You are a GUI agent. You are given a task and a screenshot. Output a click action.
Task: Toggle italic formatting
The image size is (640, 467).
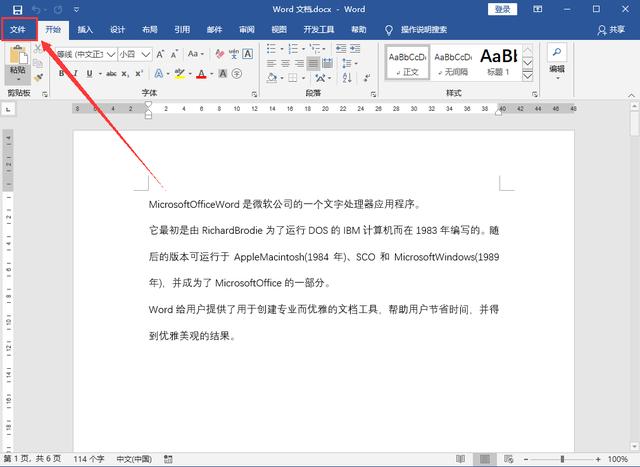click(x=76, y=73)
